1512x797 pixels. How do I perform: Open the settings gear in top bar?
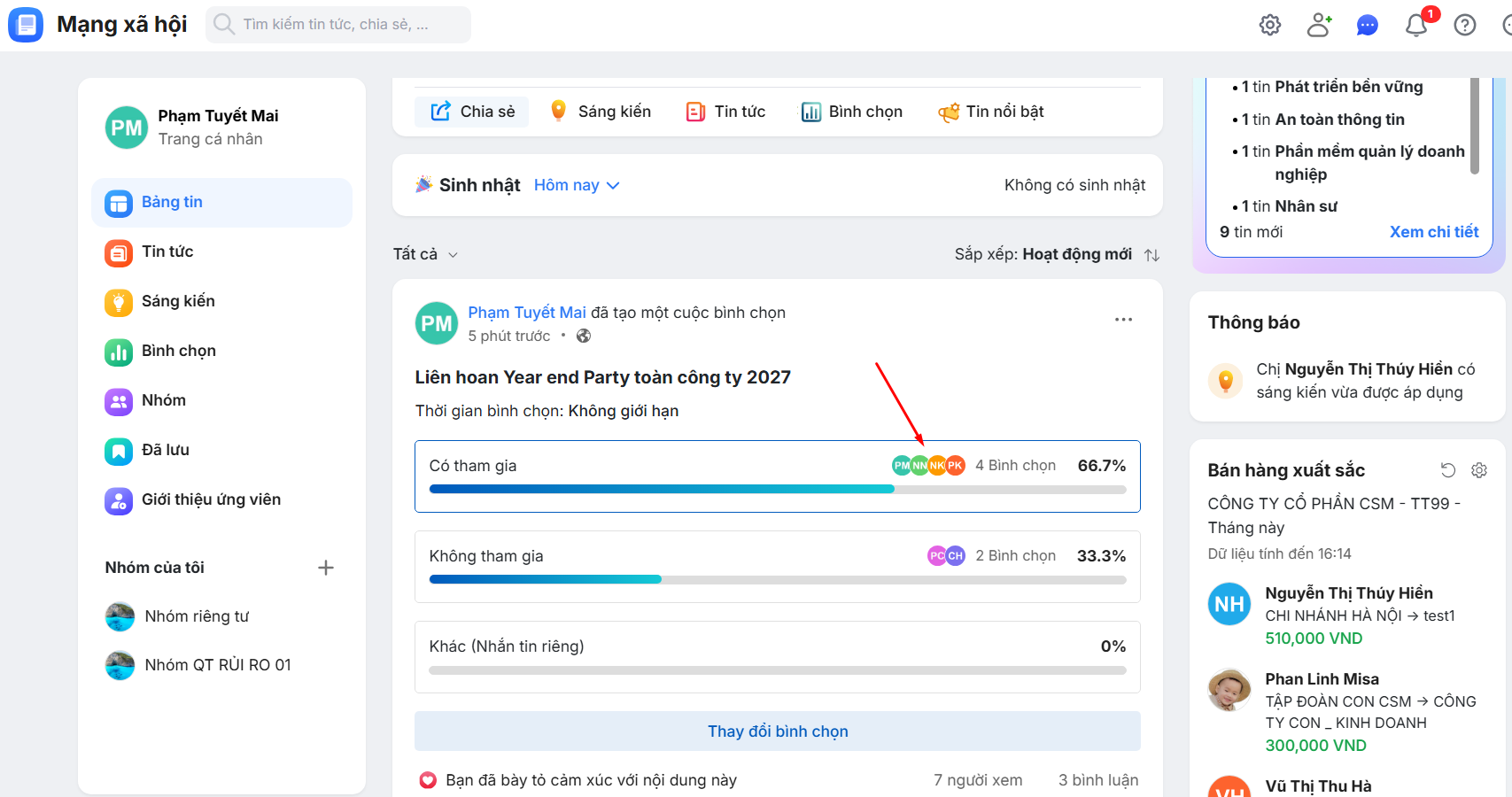click(x=1270, y=25)
